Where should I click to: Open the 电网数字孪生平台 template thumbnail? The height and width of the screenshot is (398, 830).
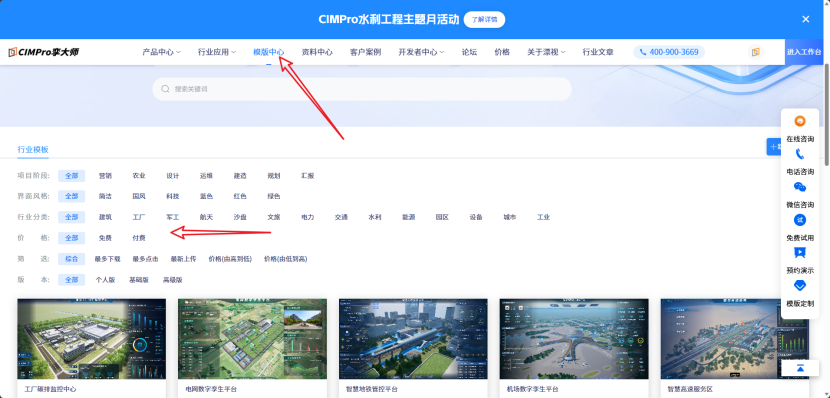(x=252, y=339)
